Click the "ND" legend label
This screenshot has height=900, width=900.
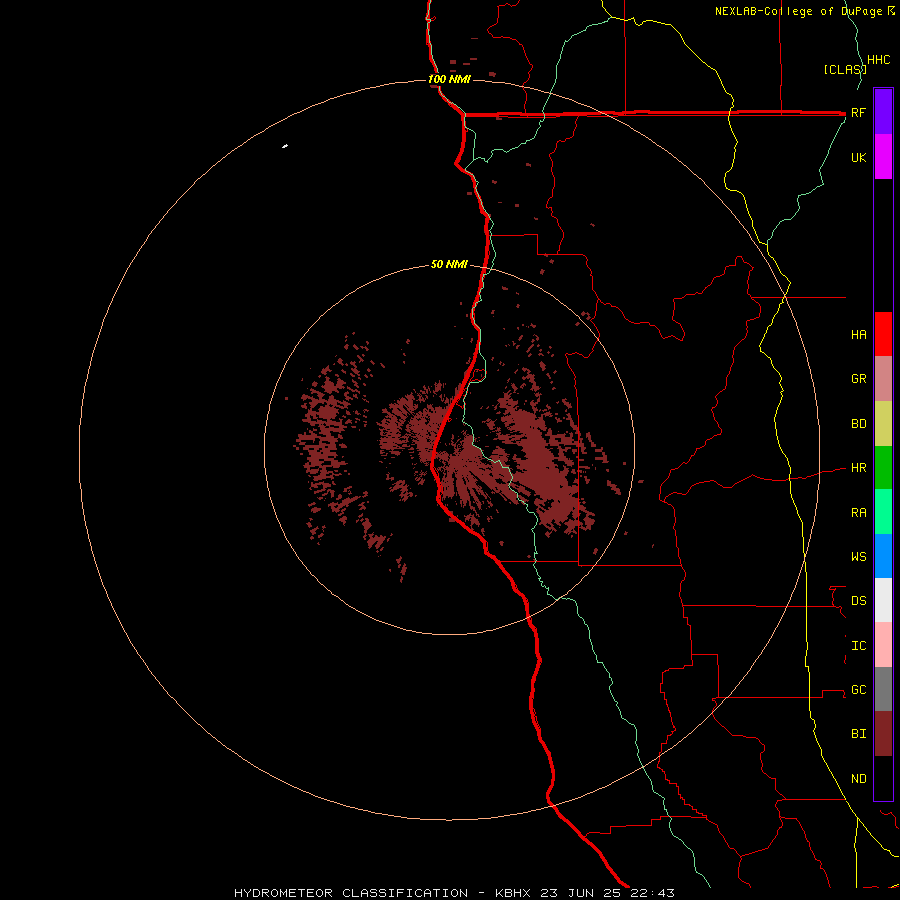[858, 779]
